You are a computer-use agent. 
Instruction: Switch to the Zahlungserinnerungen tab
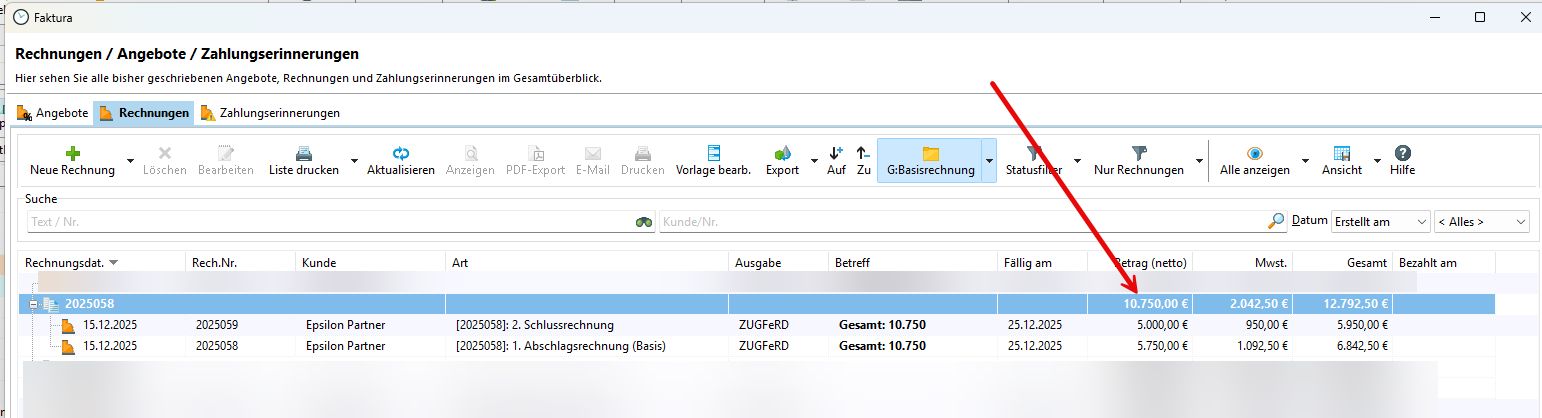(x=270, y=113)
